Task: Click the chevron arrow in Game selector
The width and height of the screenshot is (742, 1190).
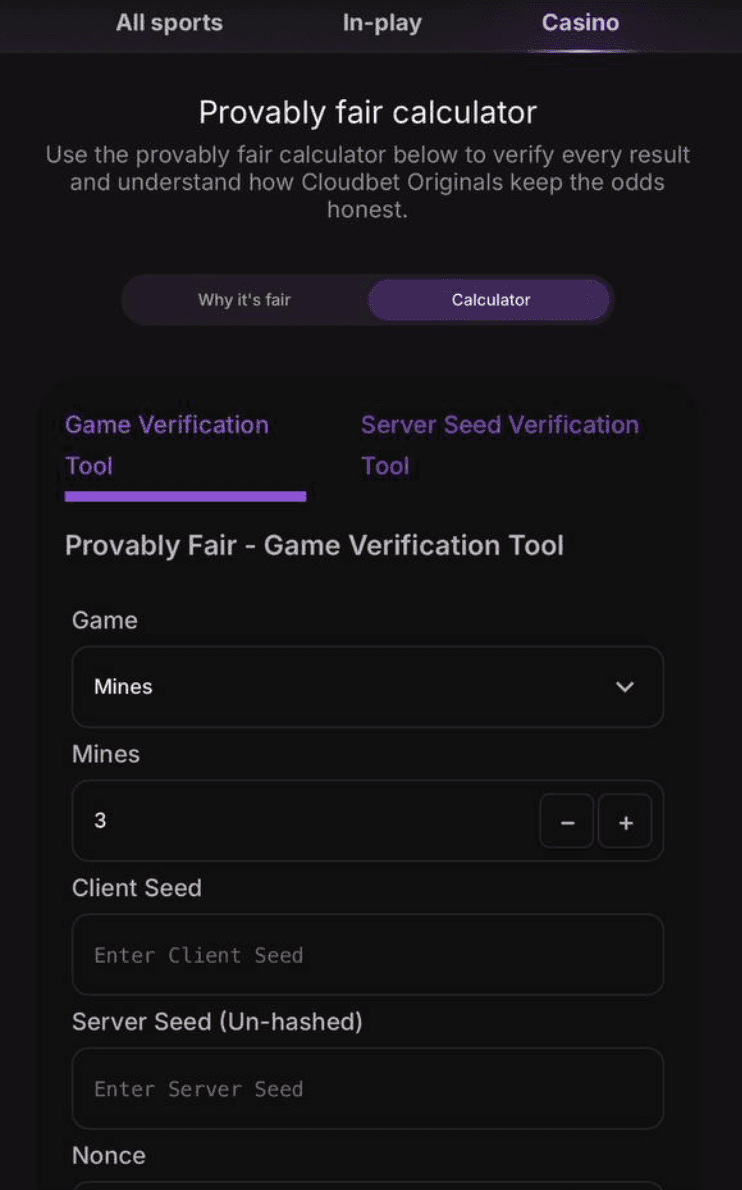Action: (x=625, y=687)
